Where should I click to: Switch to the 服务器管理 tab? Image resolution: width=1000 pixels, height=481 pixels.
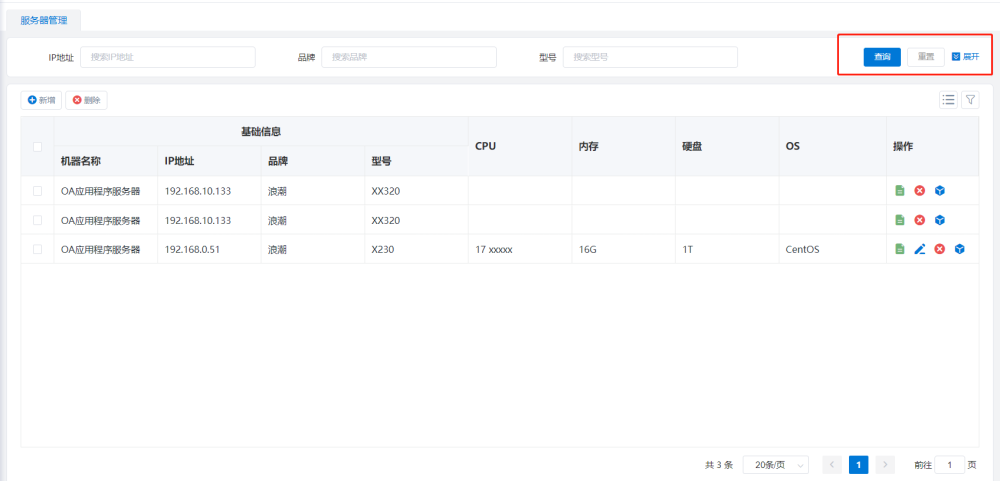pyautogui.click(x=45, y=20)
